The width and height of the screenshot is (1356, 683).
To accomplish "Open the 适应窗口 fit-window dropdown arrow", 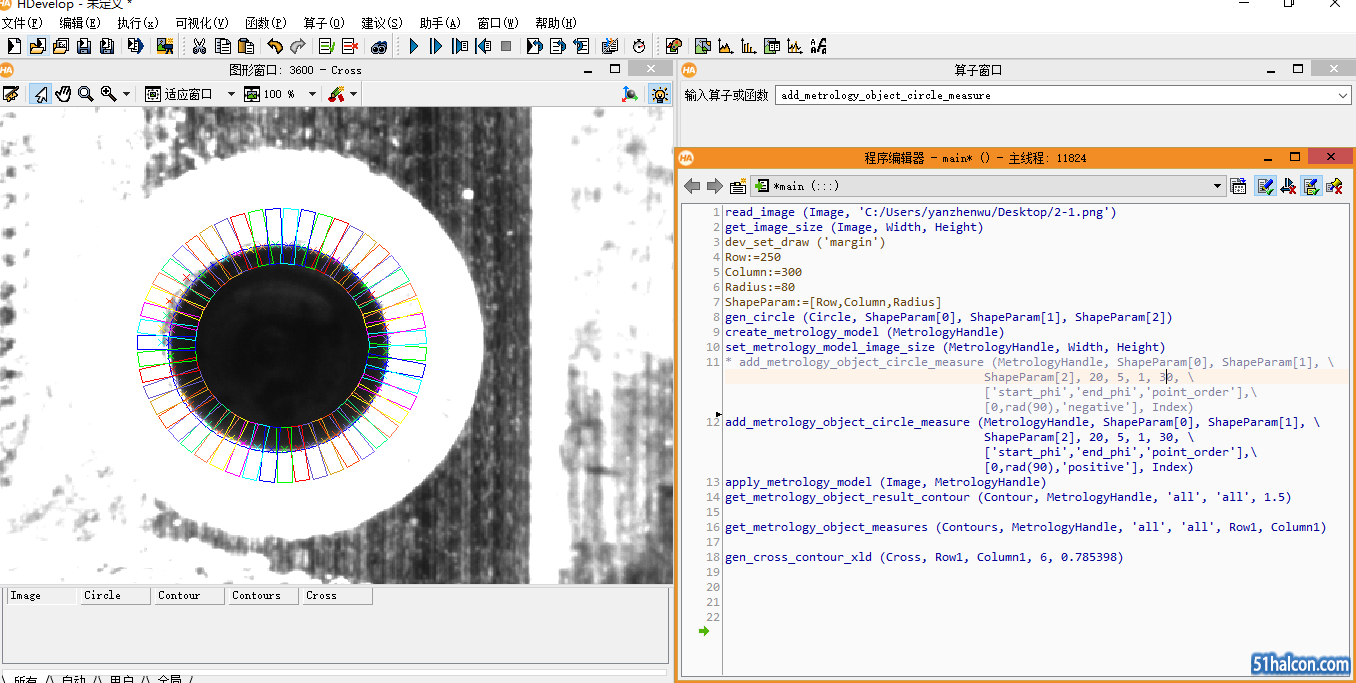I will [231, 94].
